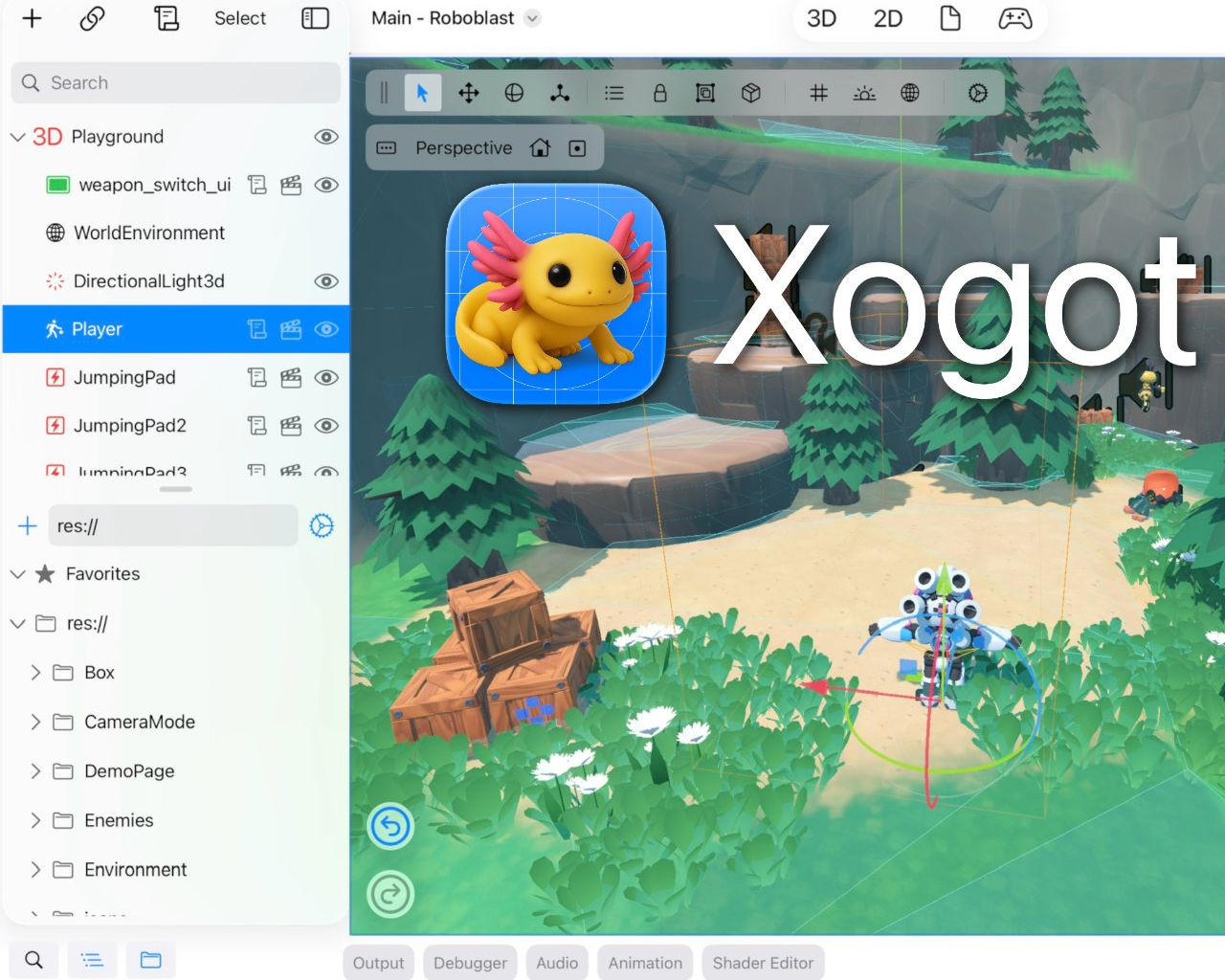The image size is (1225, 980).
Task: Click the undo circular arrow button
Action: click(x=390, y=827)
